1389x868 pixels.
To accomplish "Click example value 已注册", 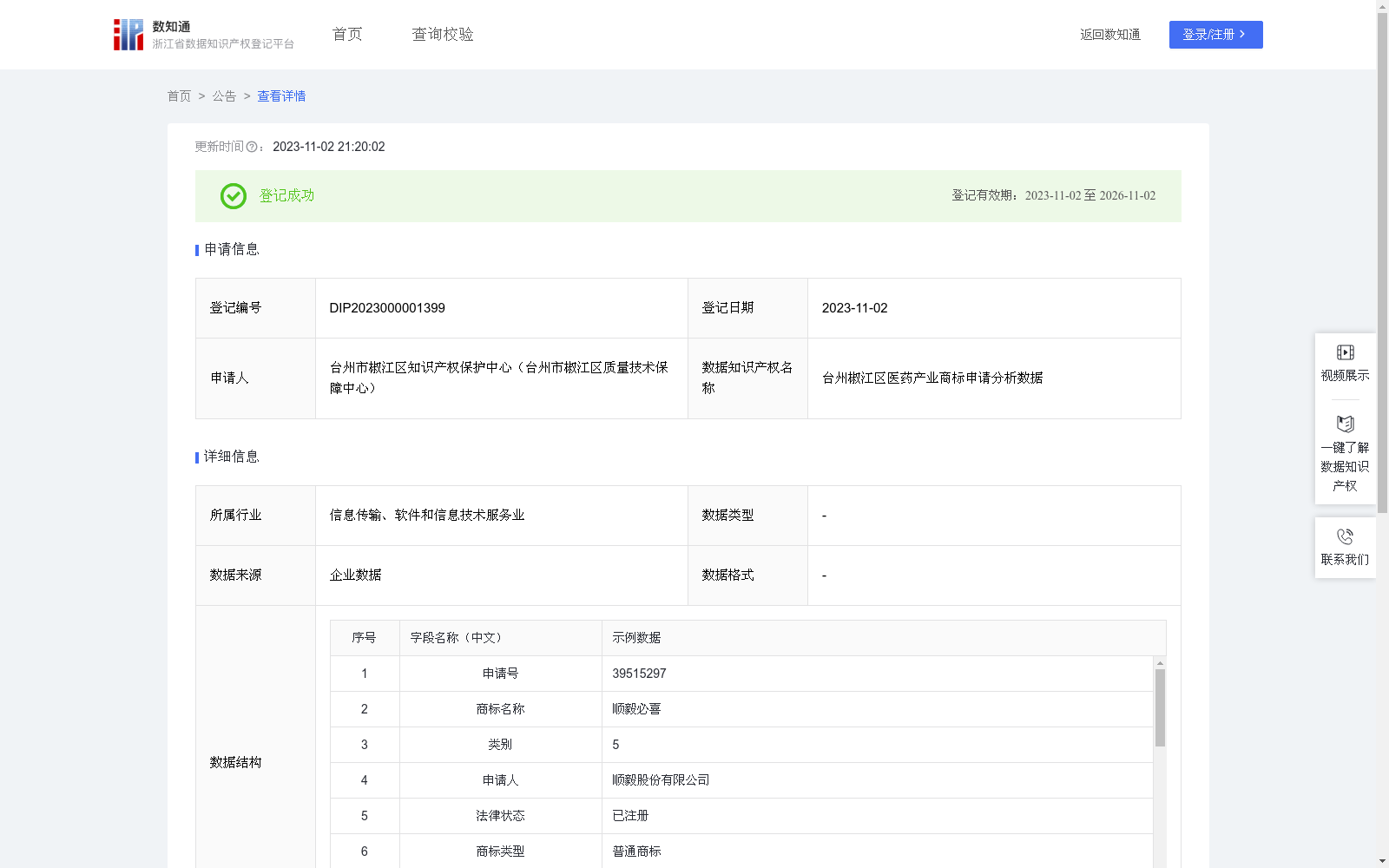I will (x=630, y=816).
